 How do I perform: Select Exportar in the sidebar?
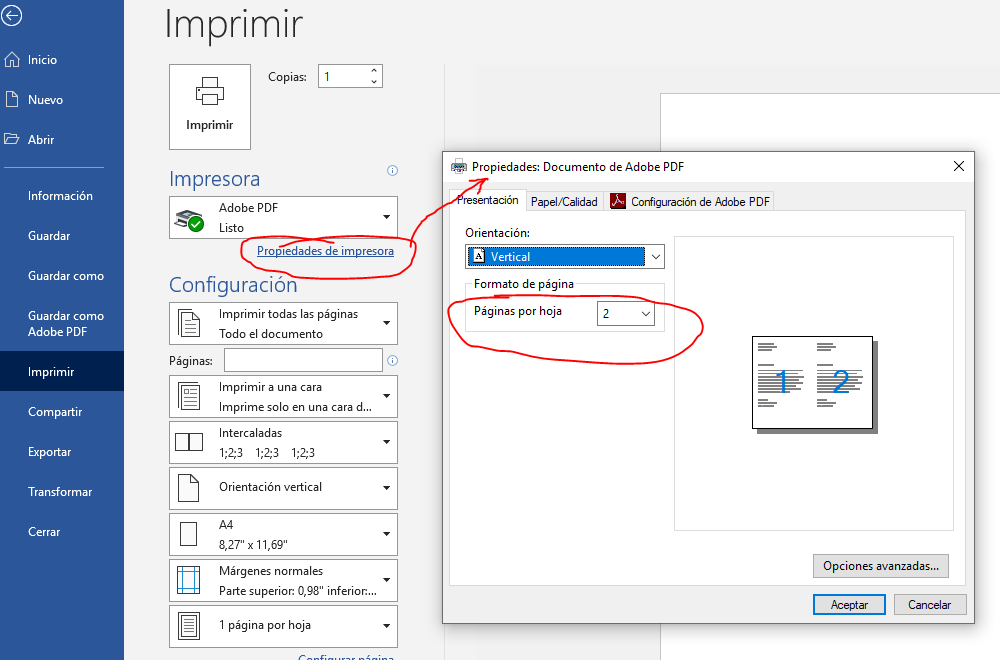62,451
